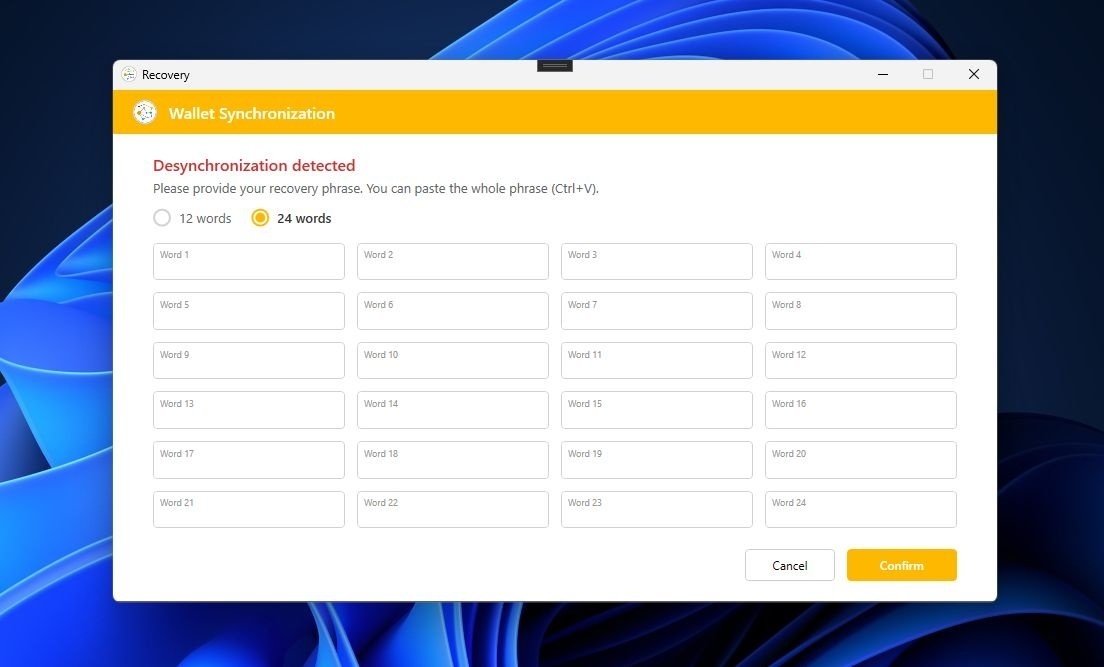Focus the Word 6 field
The width and height of the screenshot is (1104, 667).
453,311
